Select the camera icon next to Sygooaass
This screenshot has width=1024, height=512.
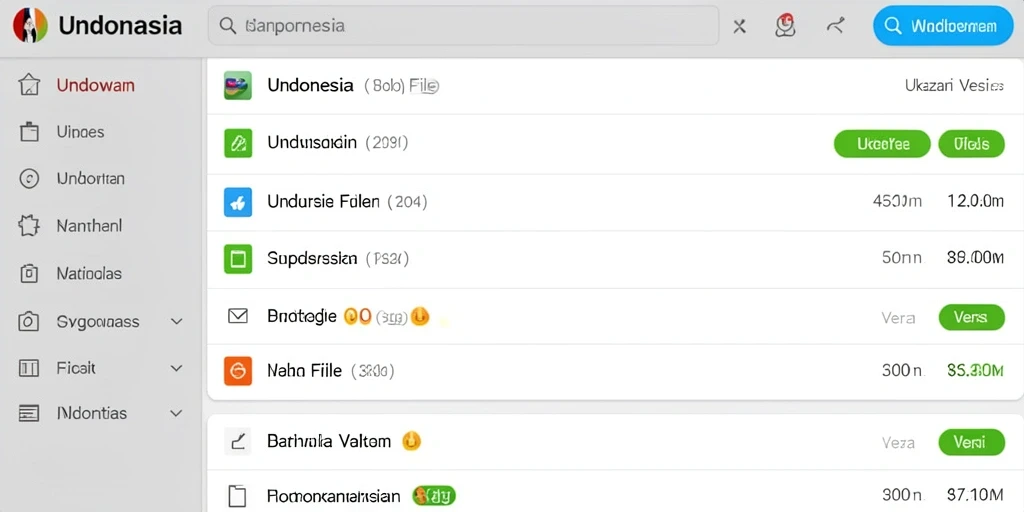point(29,321)
